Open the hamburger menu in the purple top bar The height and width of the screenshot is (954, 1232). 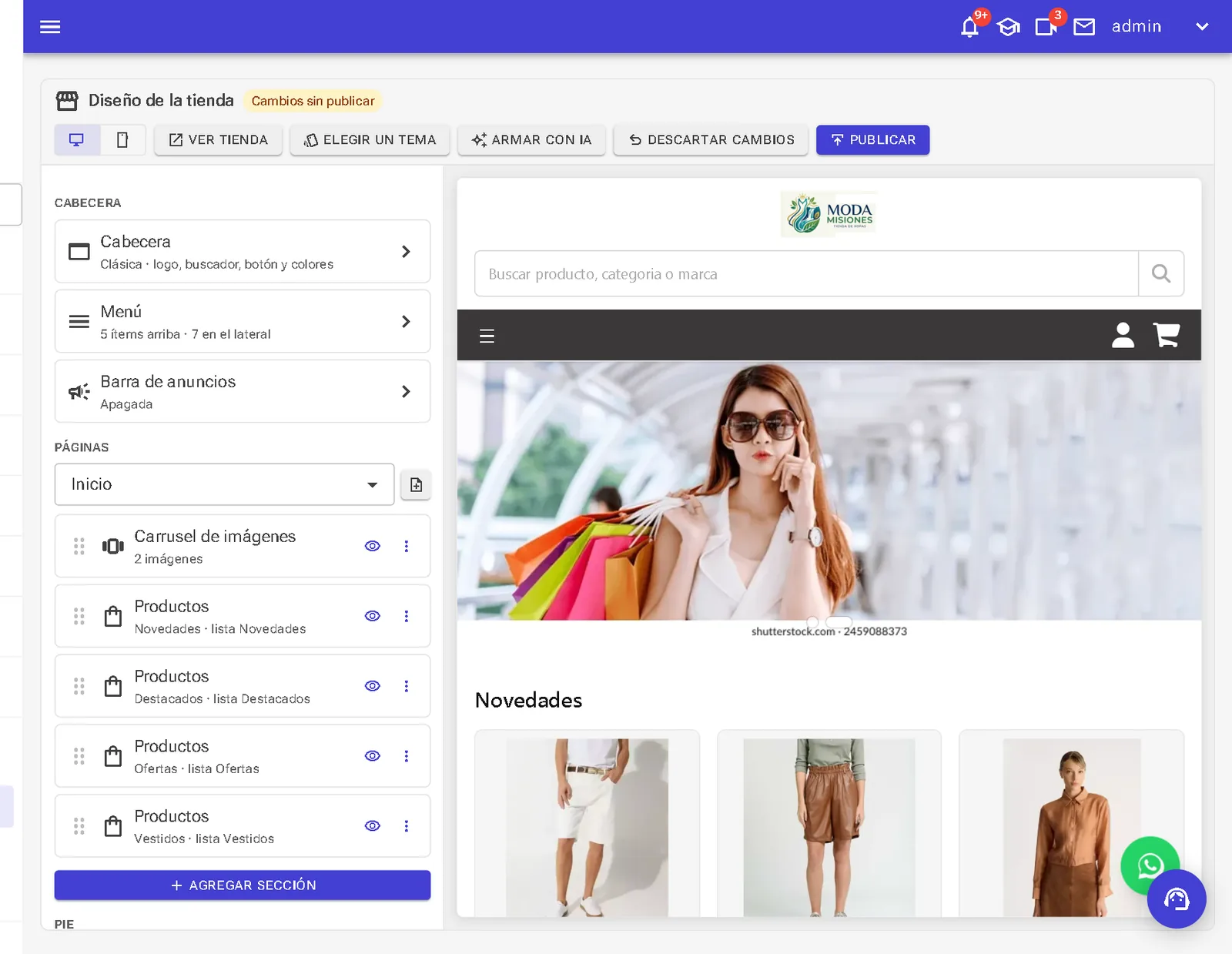[x=50, y=27]
